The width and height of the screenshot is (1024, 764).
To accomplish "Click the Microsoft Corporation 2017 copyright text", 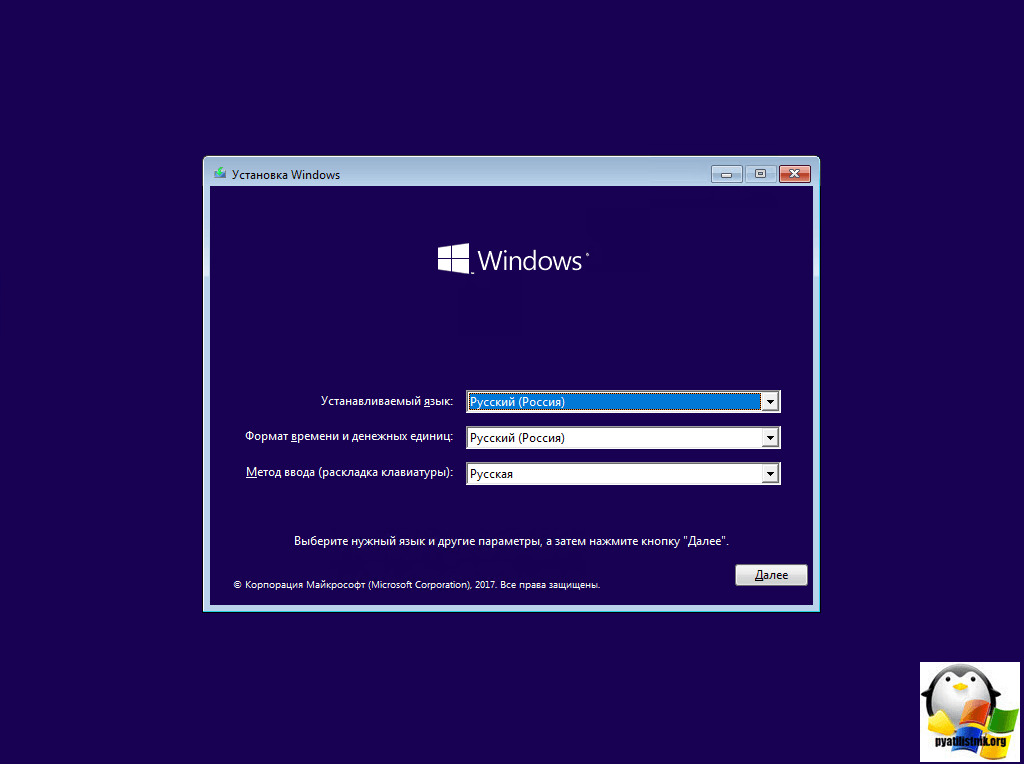I will click(x=417, y=585).
